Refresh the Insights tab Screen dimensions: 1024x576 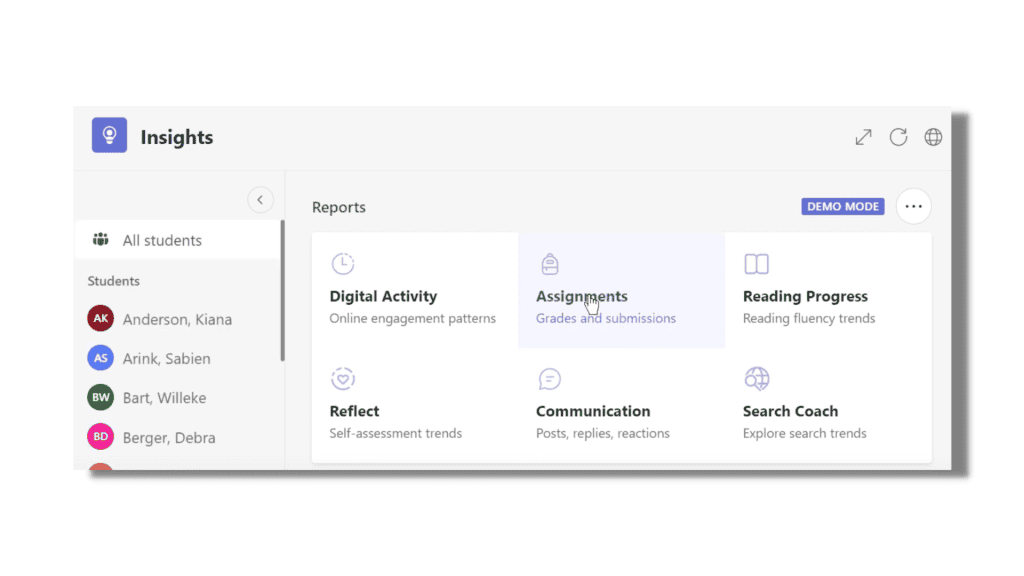899,137
